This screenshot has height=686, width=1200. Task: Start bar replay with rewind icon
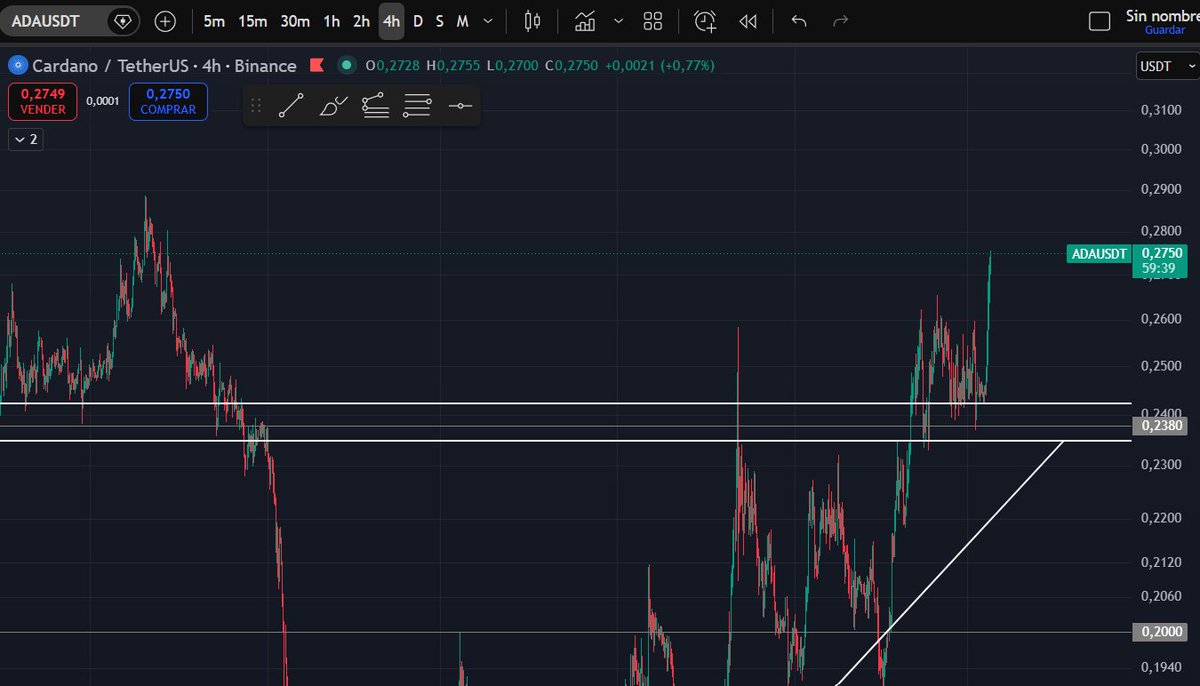pyautogui.click(x=747, y=20)
